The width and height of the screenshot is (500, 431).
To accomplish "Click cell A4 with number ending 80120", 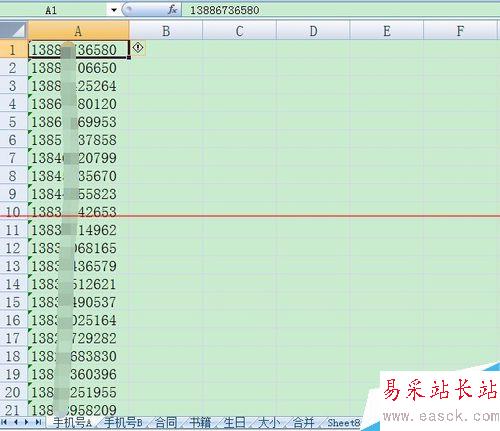I will 78,104.
